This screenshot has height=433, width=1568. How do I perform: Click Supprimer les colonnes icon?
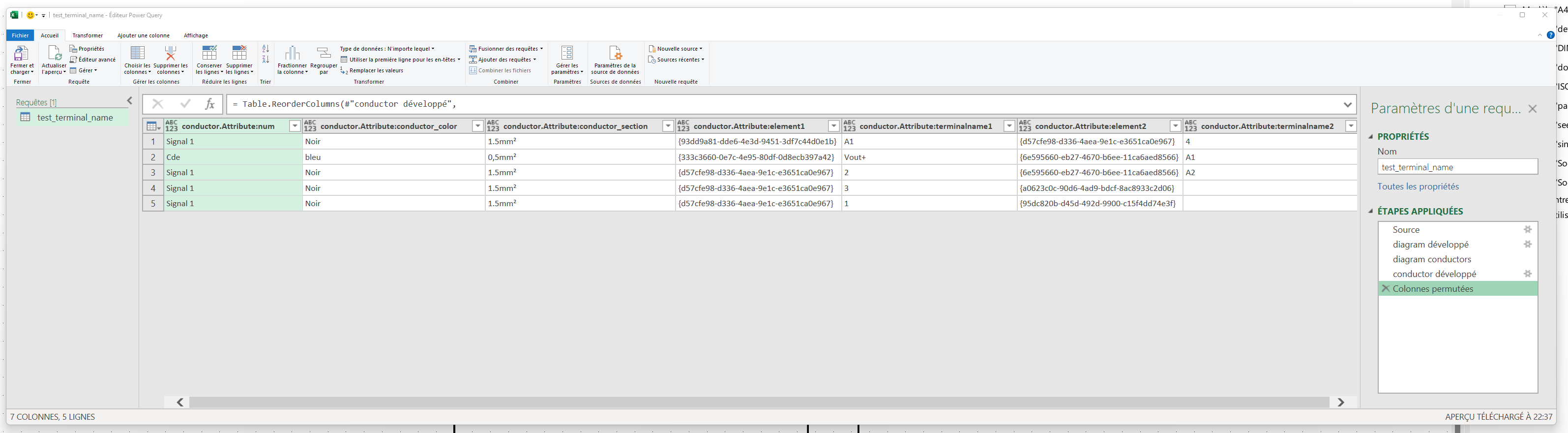pyautogui.click(x=171, y=54)
